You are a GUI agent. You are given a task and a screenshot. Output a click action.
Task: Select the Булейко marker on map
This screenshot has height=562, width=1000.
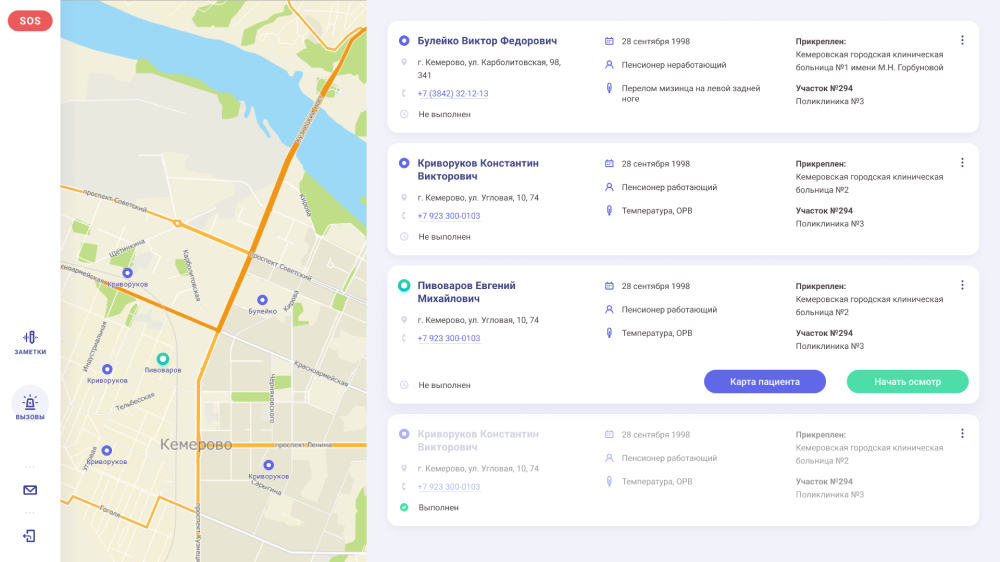(262, 300)
